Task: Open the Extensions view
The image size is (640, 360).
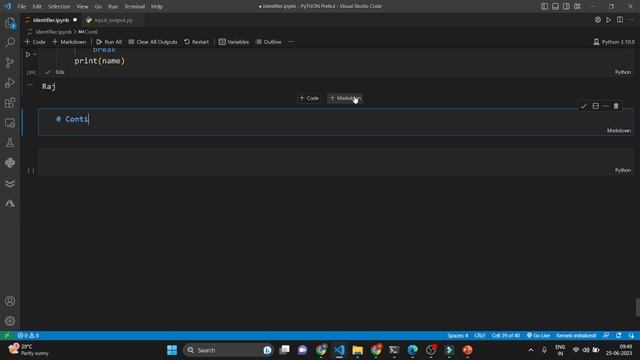Action: [10, 102]
